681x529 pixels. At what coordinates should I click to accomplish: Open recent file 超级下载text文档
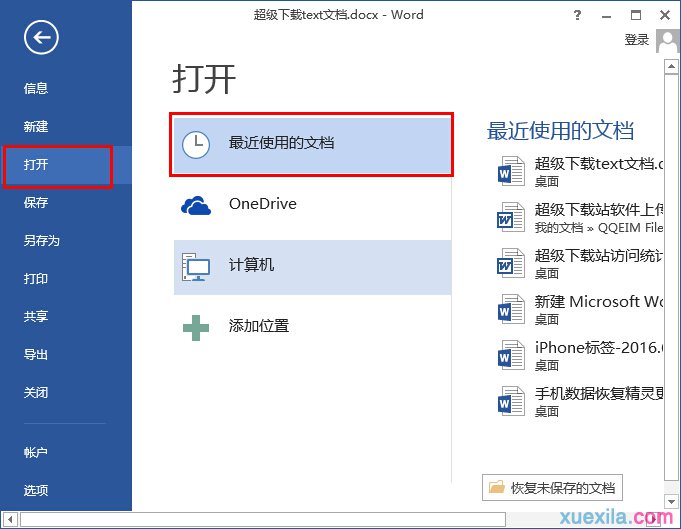(579, 171)
